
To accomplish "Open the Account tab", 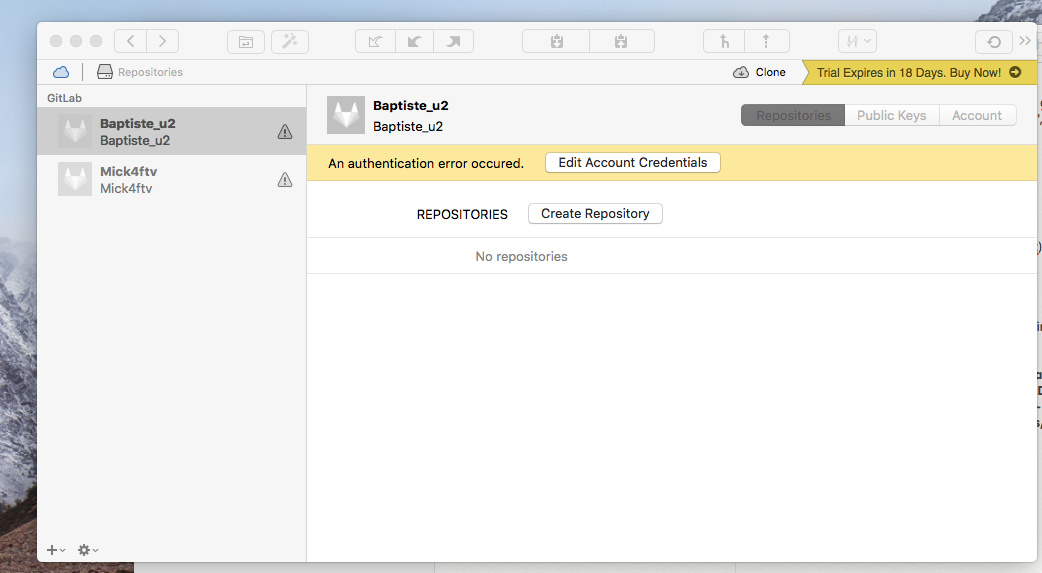I will [x=977, y=116].
